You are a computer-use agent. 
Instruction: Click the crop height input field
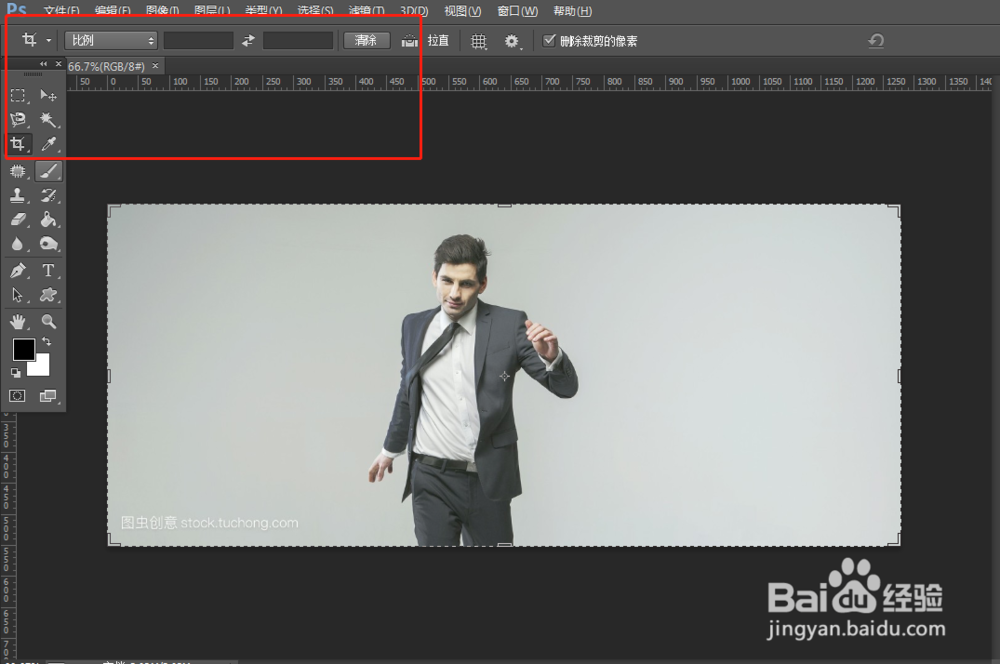pyautogui.click(x=298, y=40)
